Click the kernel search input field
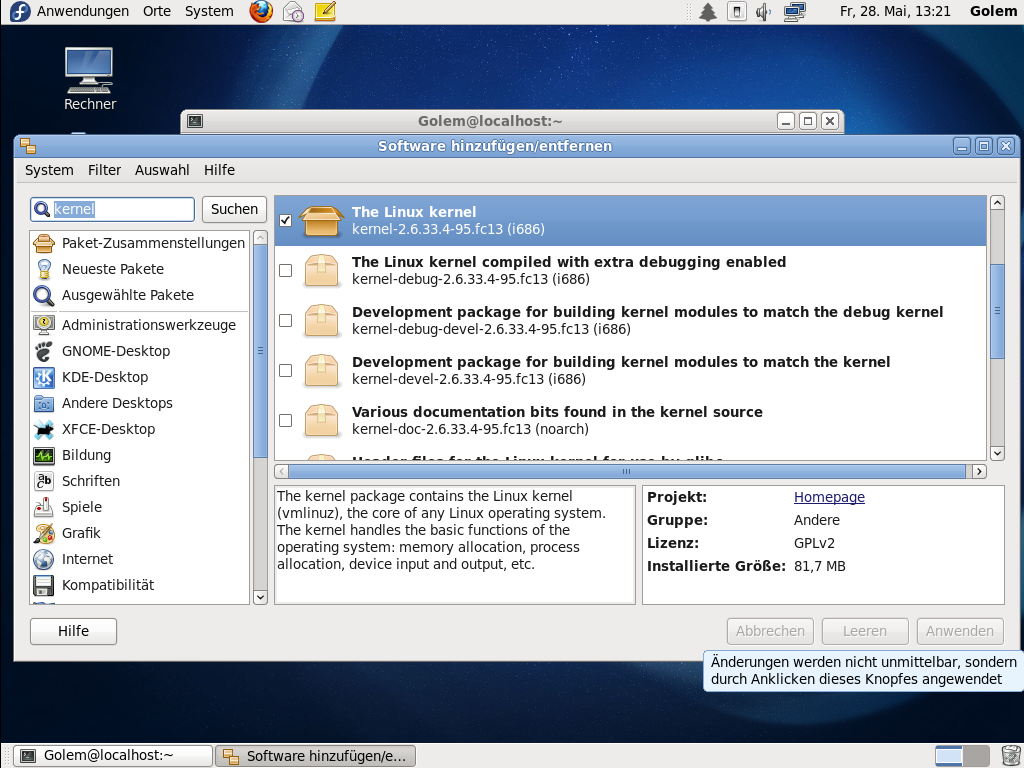Screen dimensions: 1024x768 pyautogui.click(x=112, y=209)
